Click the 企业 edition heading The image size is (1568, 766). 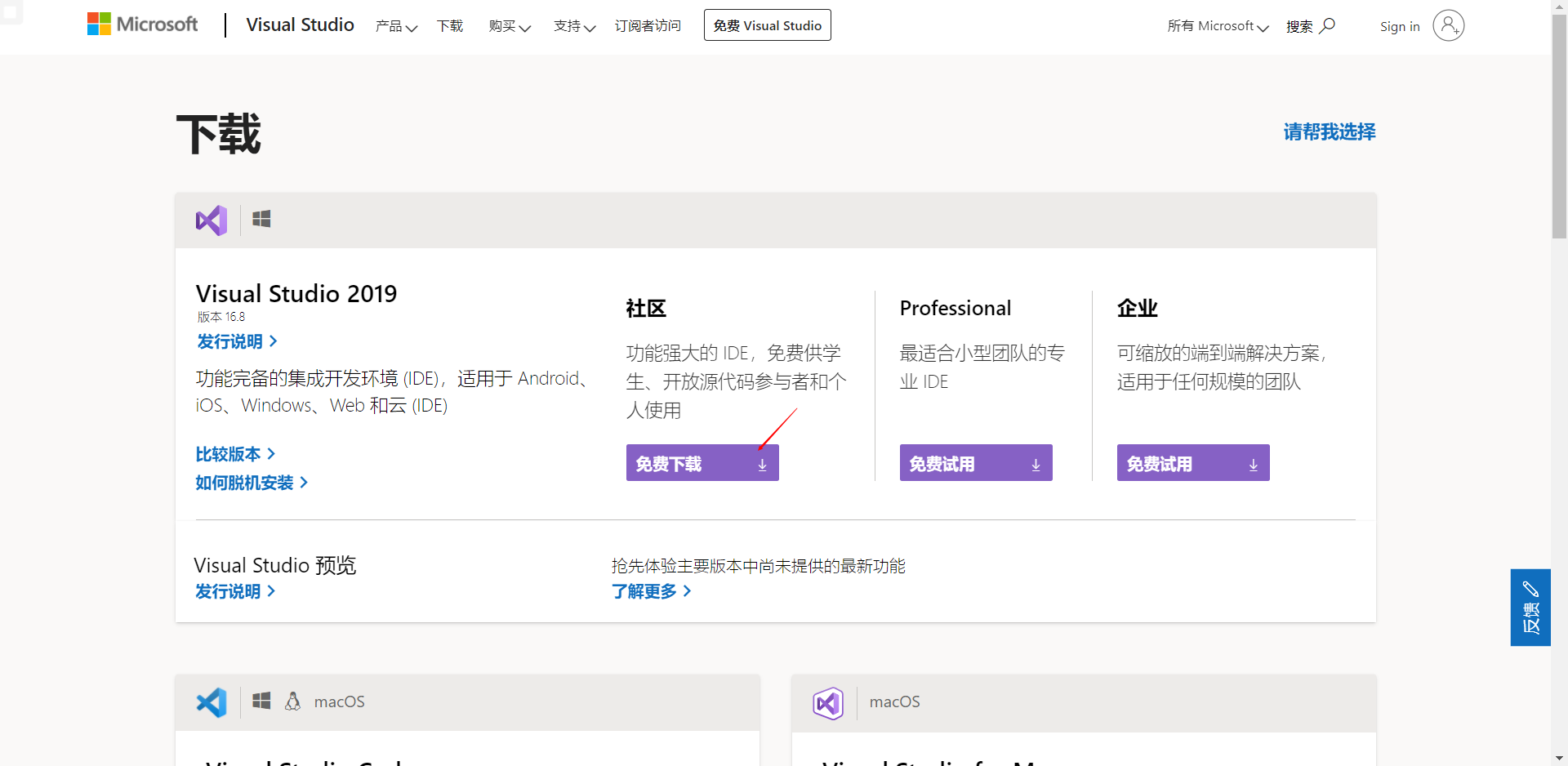[x=1138, y=308]
